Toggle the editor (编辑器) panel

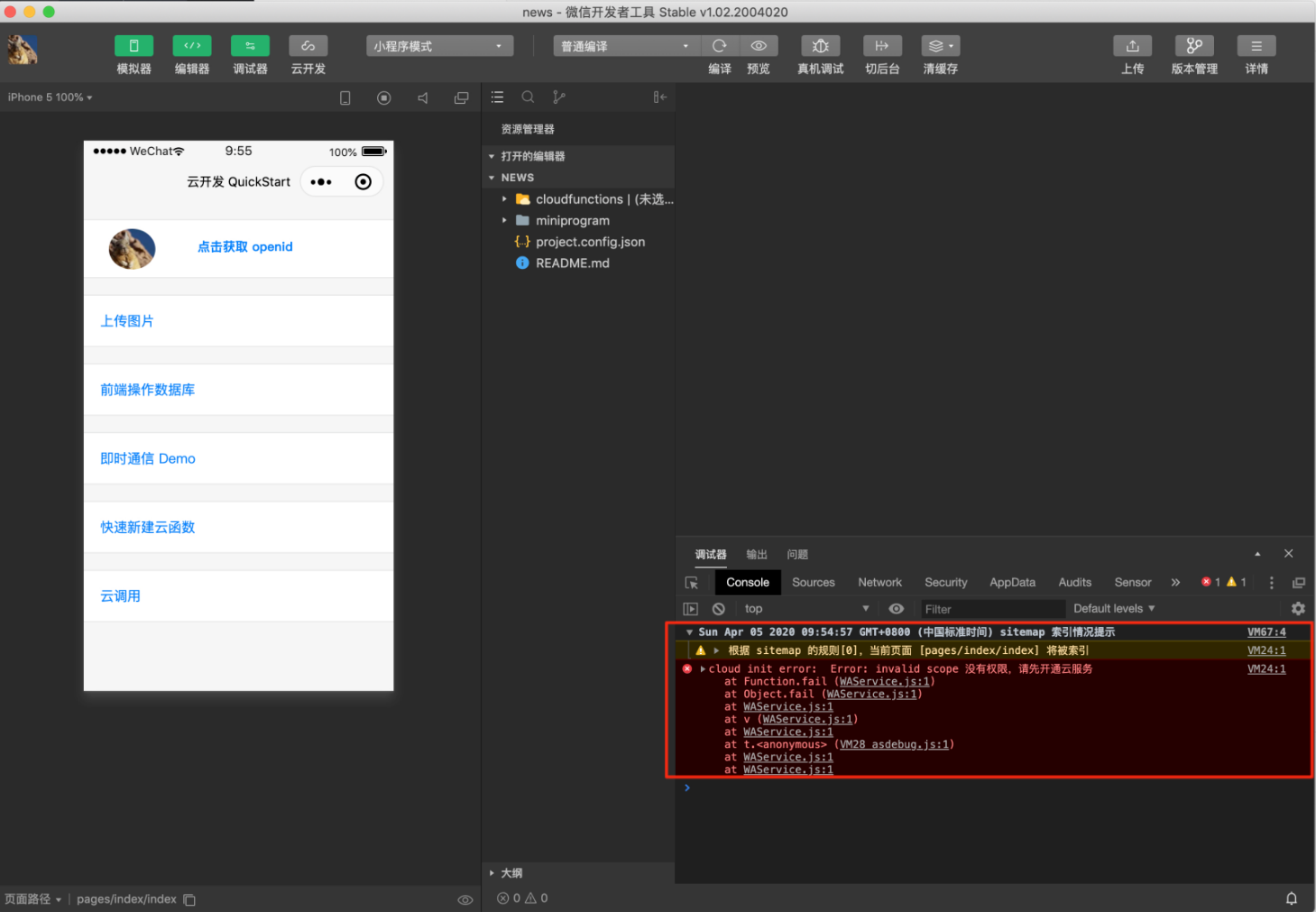coord(192,46)
